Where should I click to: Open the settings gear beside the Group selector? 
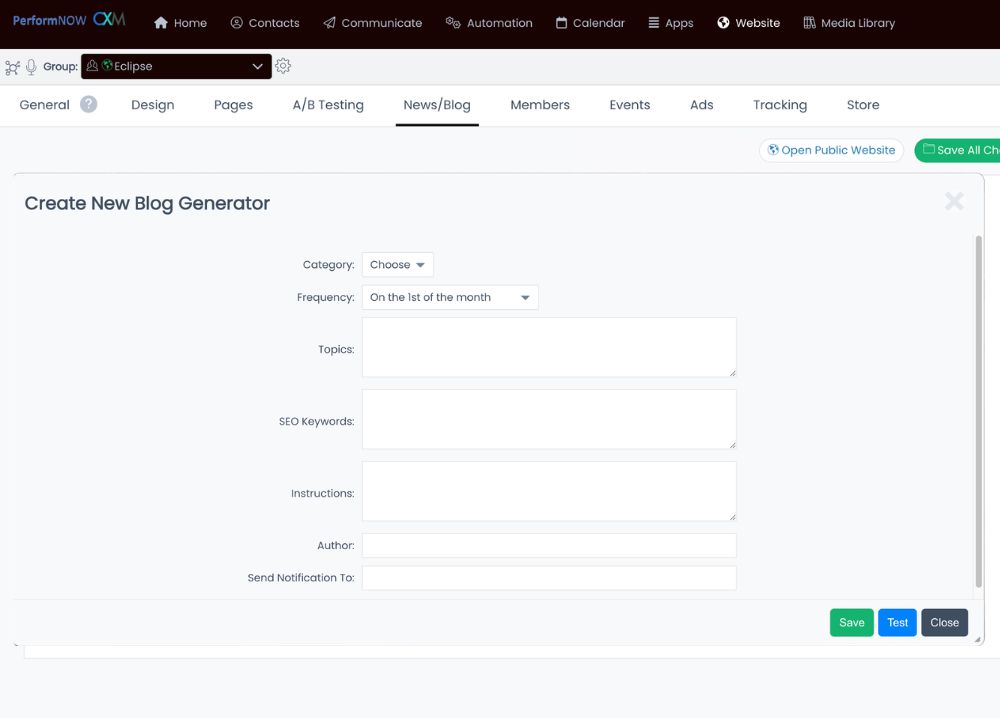(x=283, y=65)
